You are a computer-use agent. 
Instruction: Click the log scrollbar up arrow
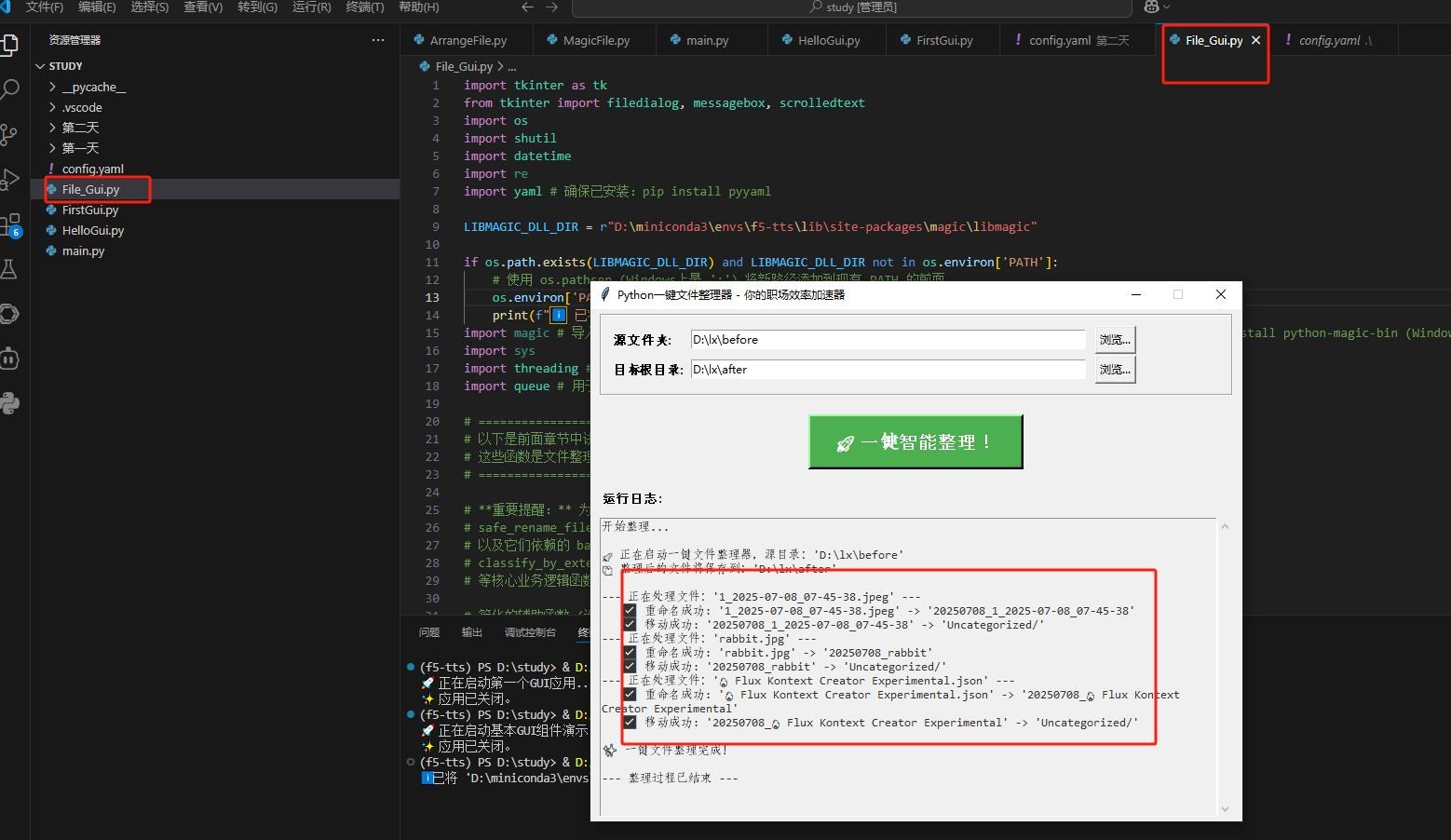tap(1225, 527)
